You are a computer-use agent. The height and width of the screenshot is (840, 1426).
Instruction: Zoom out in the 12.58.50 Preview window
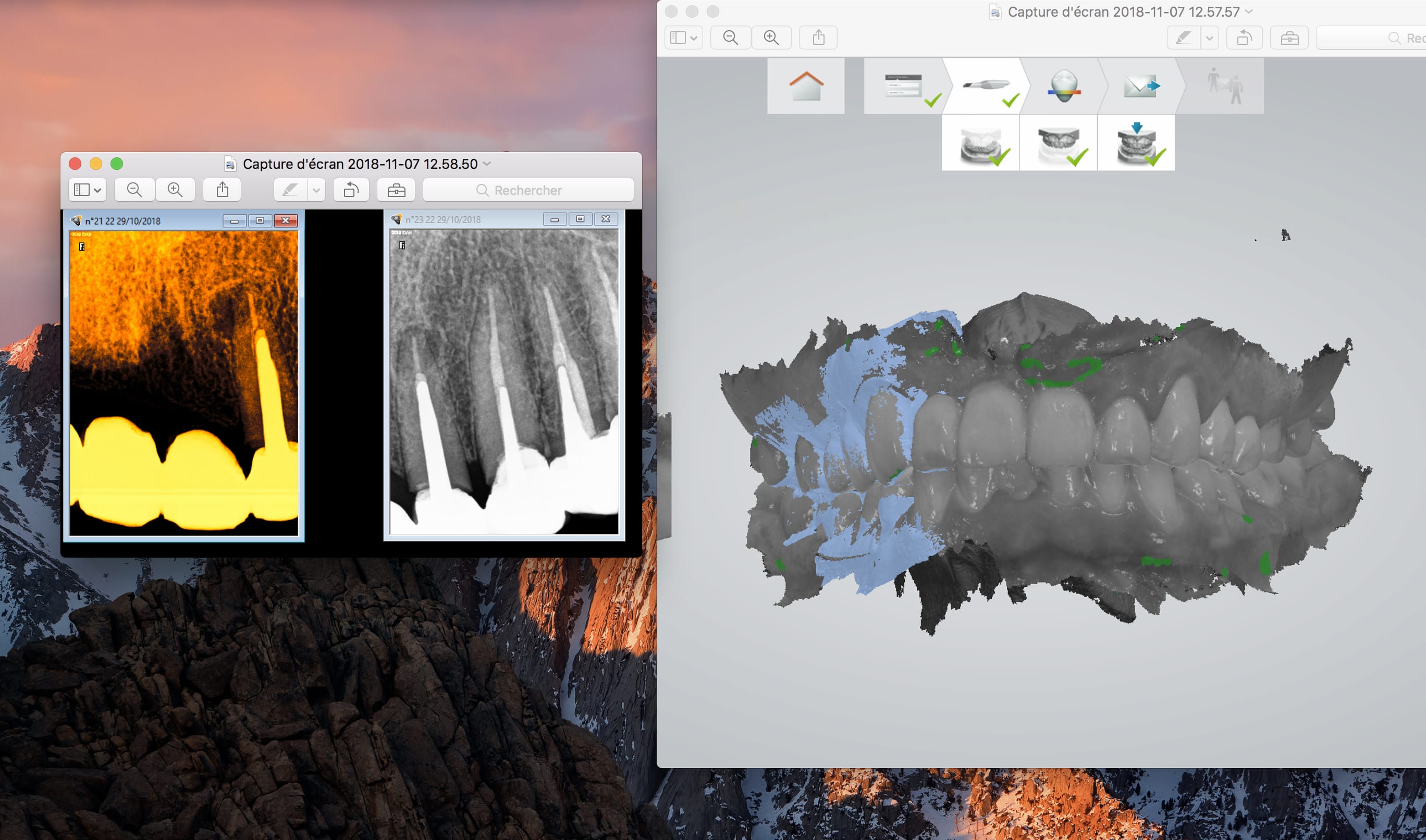[134, 190]
